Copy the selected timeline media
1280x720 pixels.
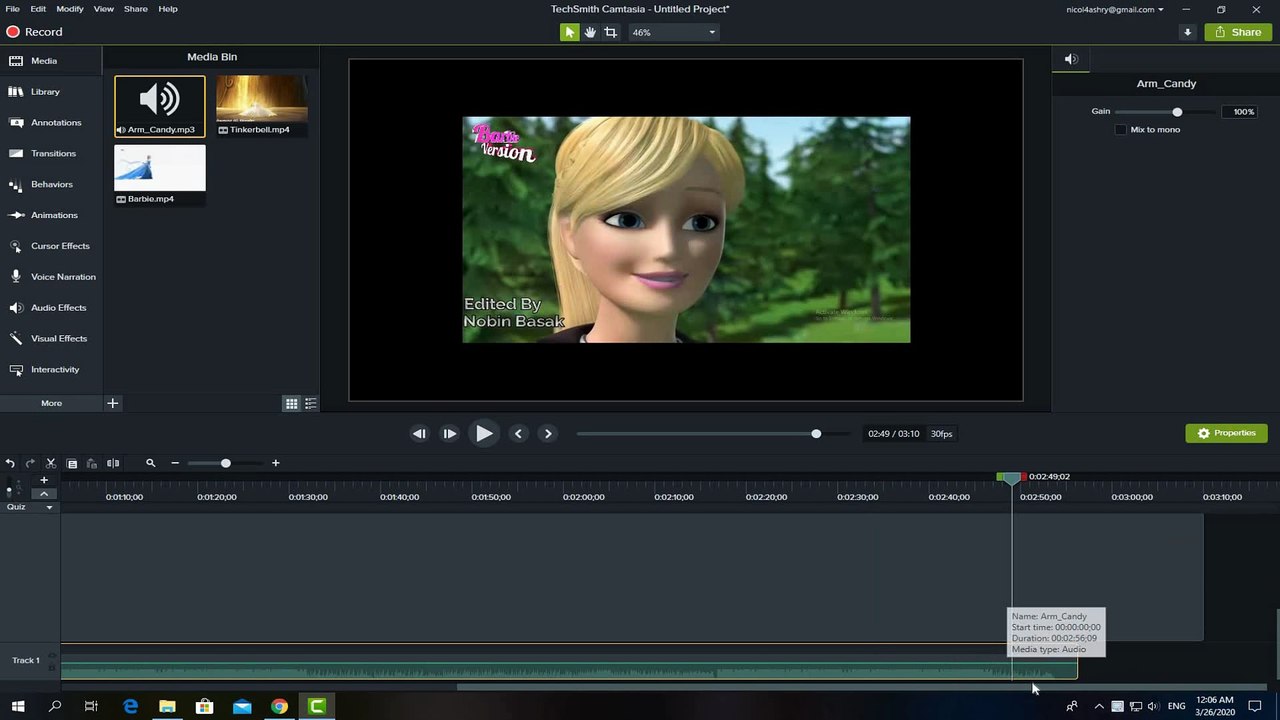pos(72,463)
